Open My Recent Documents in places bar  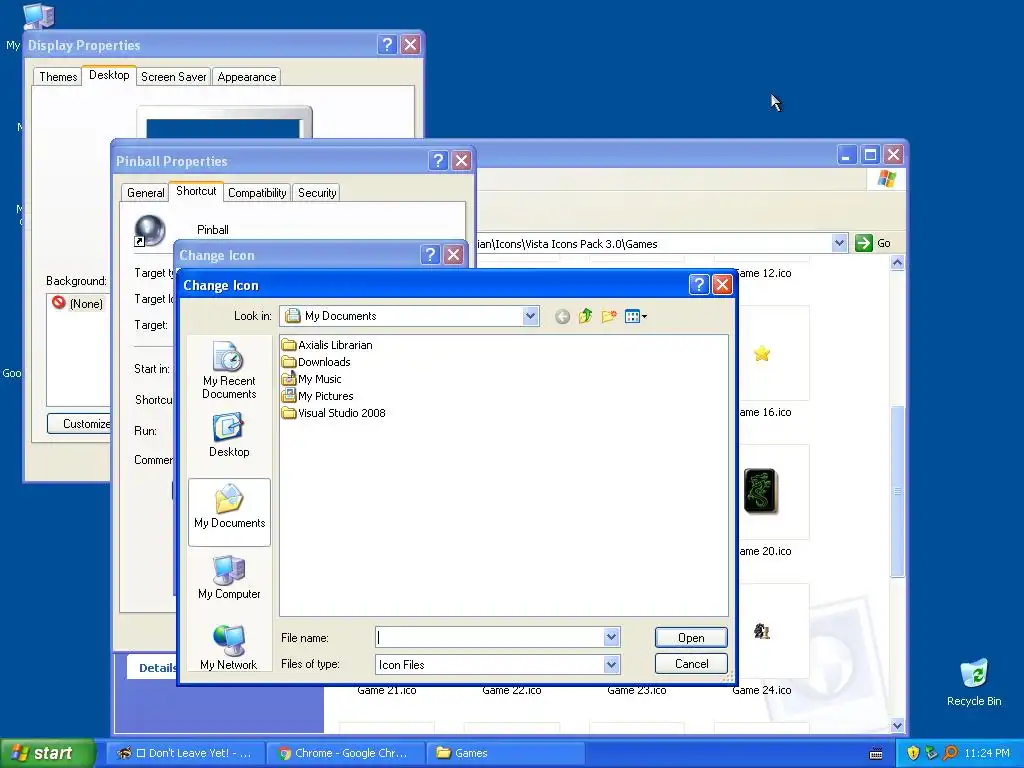229,370
